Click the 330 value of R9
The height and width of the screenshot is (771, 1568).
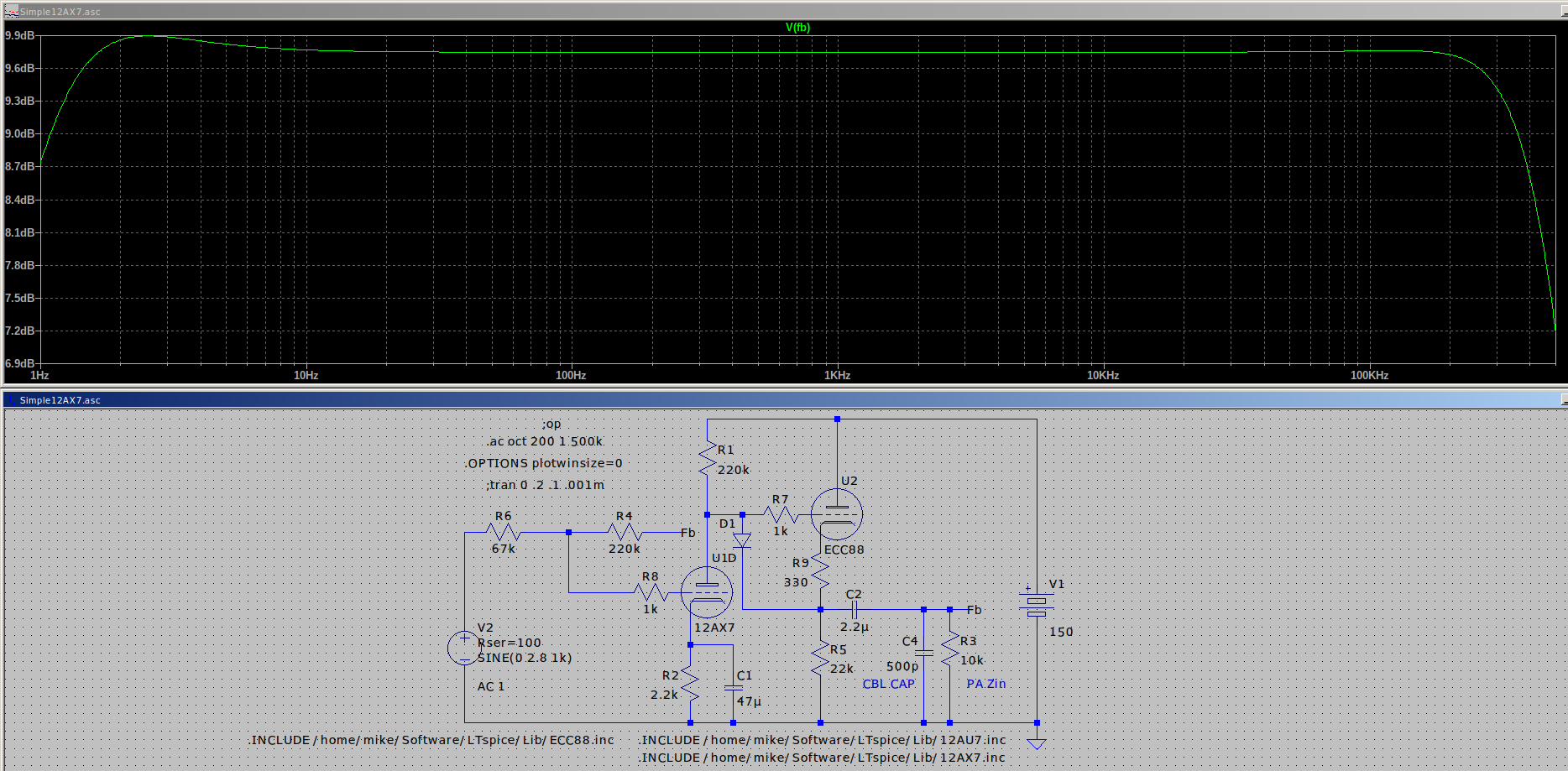(796, 582)
